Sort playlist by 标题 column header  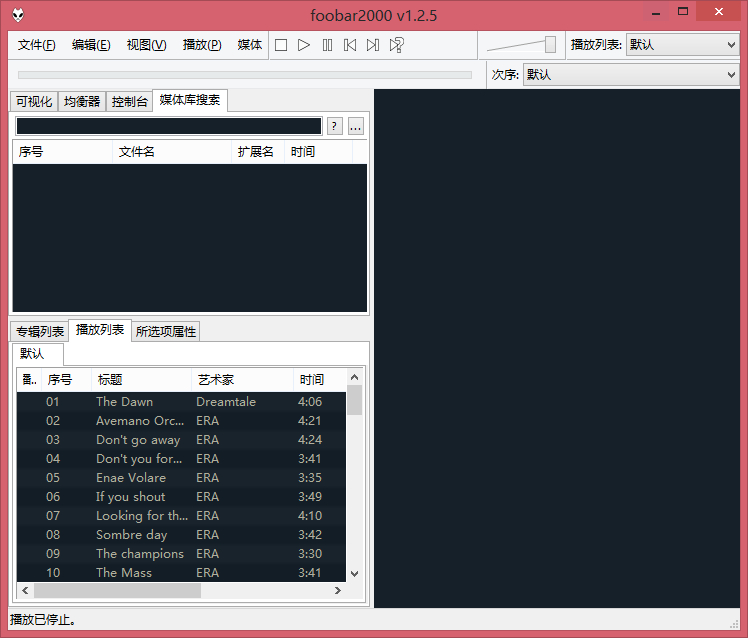coord(141,380)
